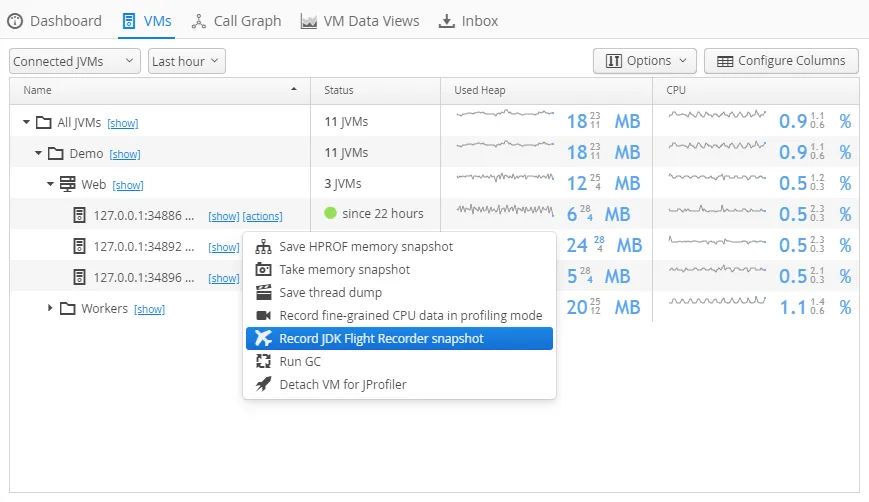Select Record JDK Flight Recorder snapshot
This screenshot has height=502, width=869.
[x=400, y=338]
